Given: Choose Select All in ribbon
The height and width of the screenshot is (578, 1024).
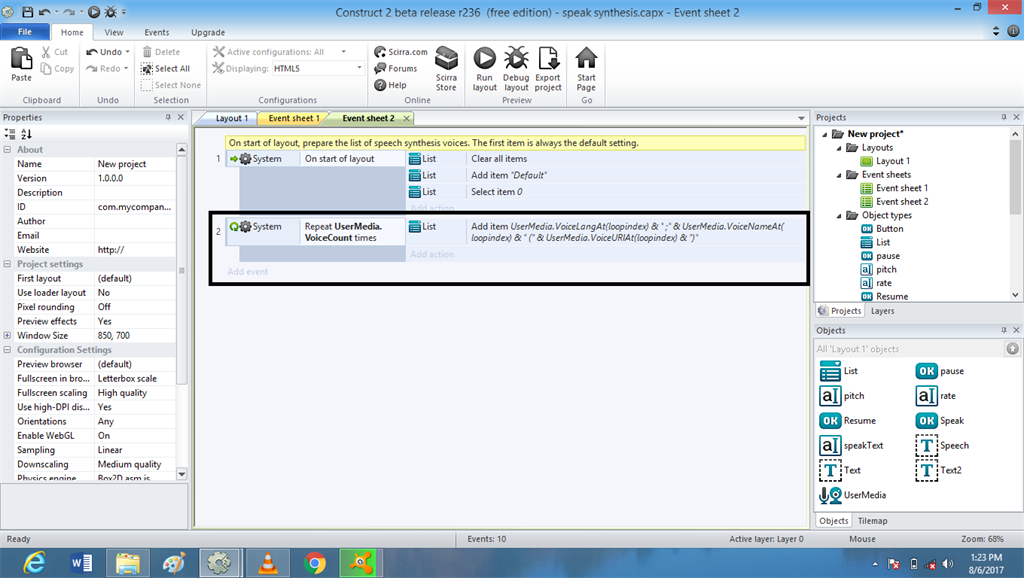Looking at the screenshot, I should pyautogui.click(x=166, y=69).
